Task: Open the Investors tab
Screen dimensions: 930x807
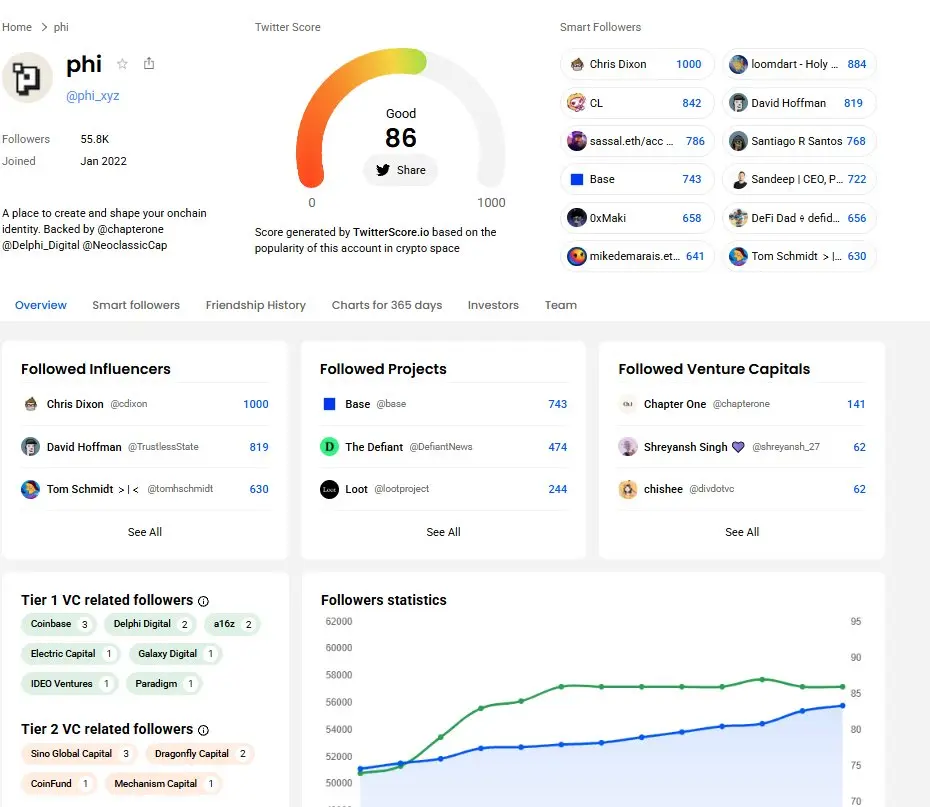Action: pos(493,305)
